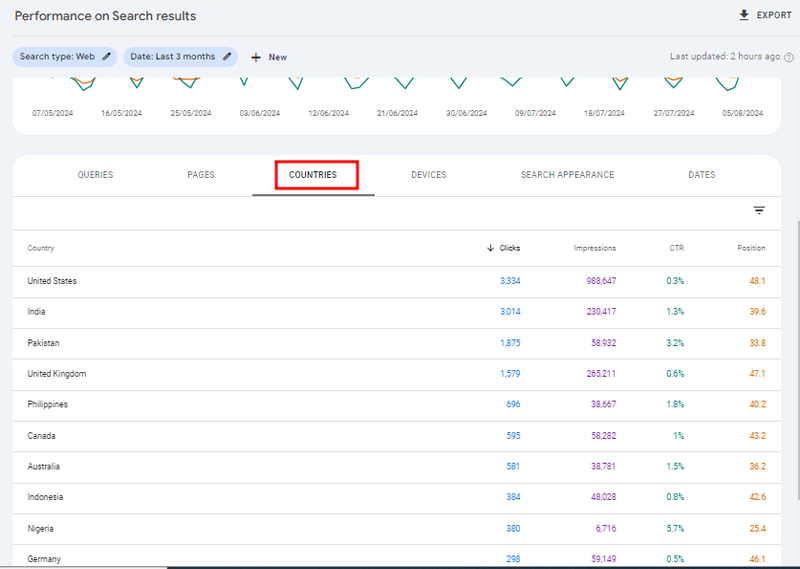
Task: Select the United Kingdom row
Action: coord(396,374)
